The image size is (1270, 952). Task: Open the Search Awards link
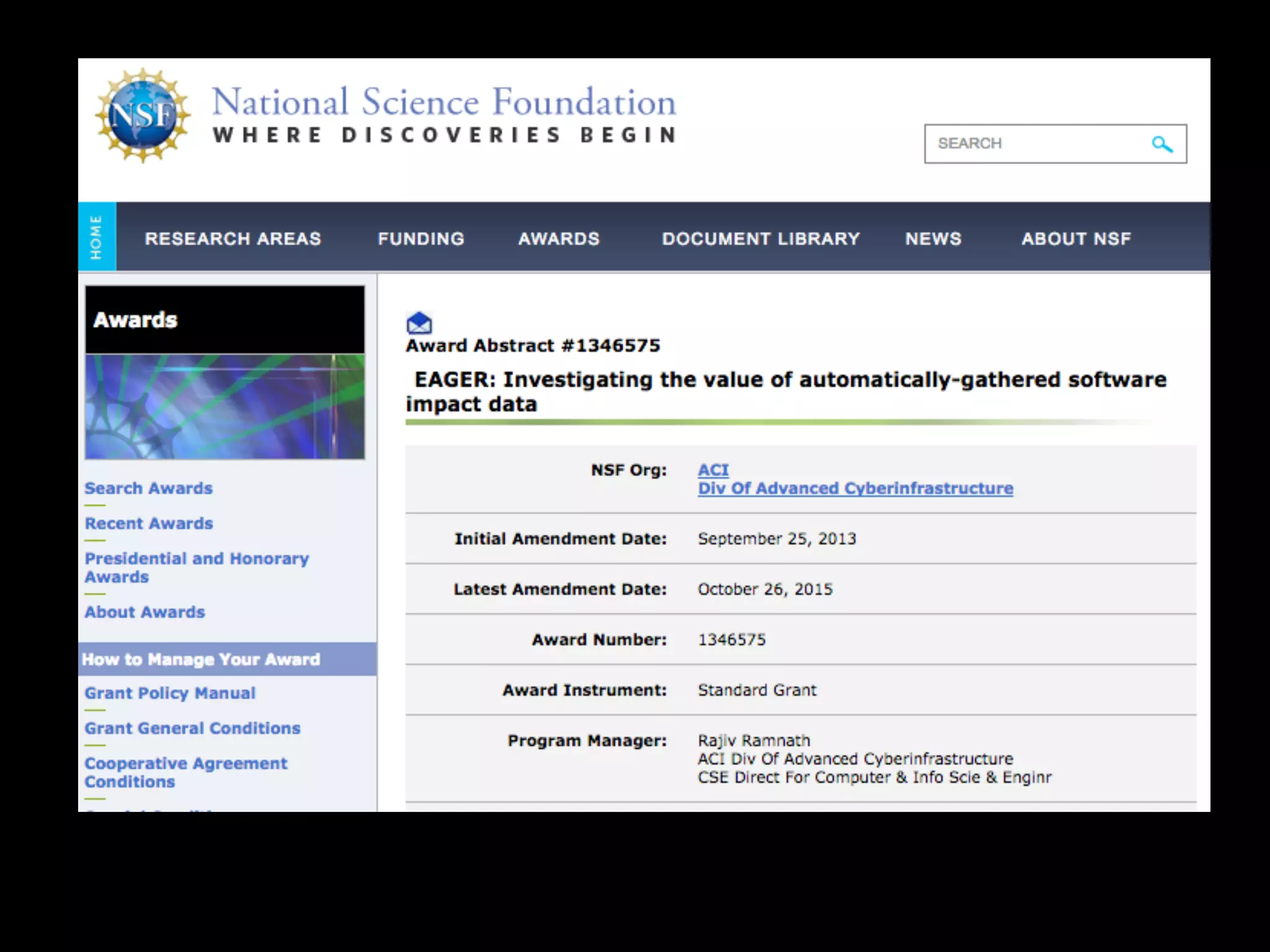pos(149,488)
